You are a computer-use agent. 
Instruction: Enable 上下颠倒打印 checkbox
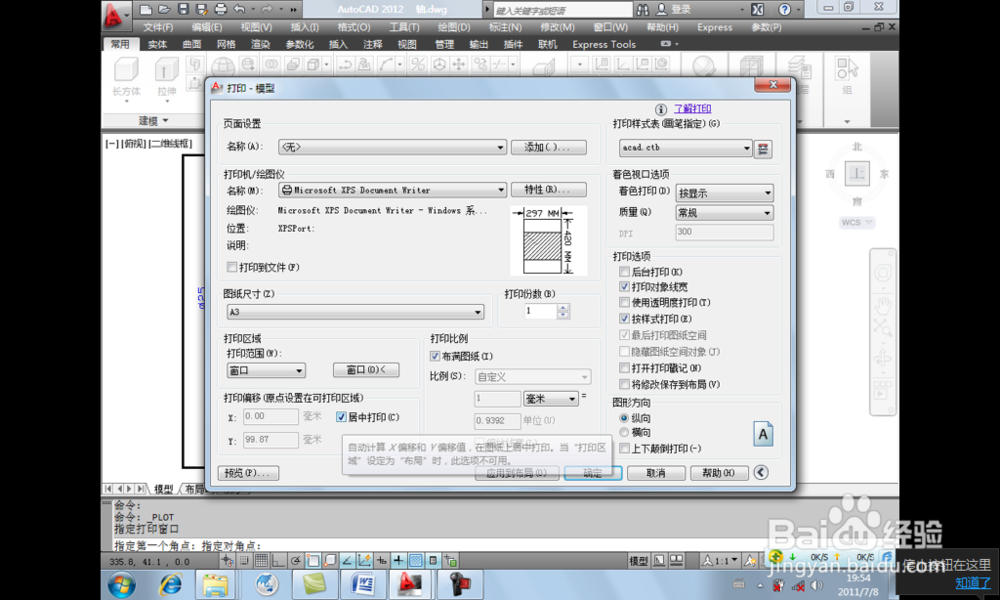[x=624, y=448]
